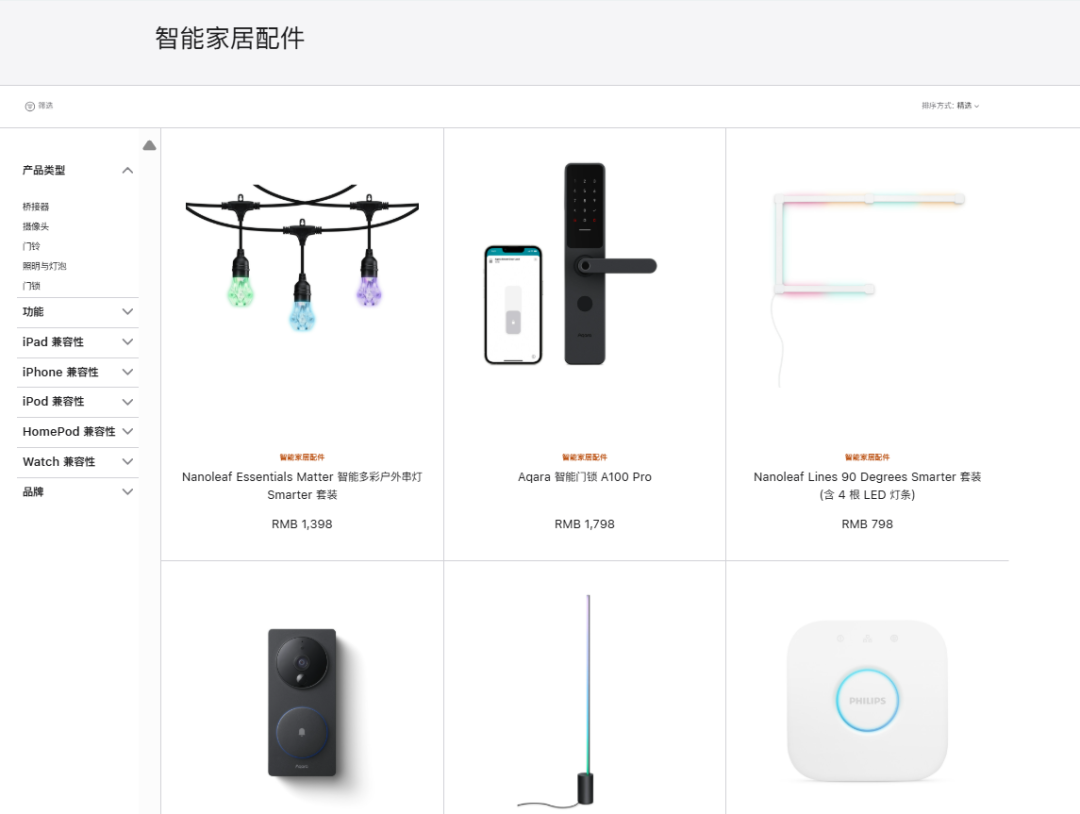Filter by 桥接器 product type
Screen dimensions: 1080x814
coord(36,207)
